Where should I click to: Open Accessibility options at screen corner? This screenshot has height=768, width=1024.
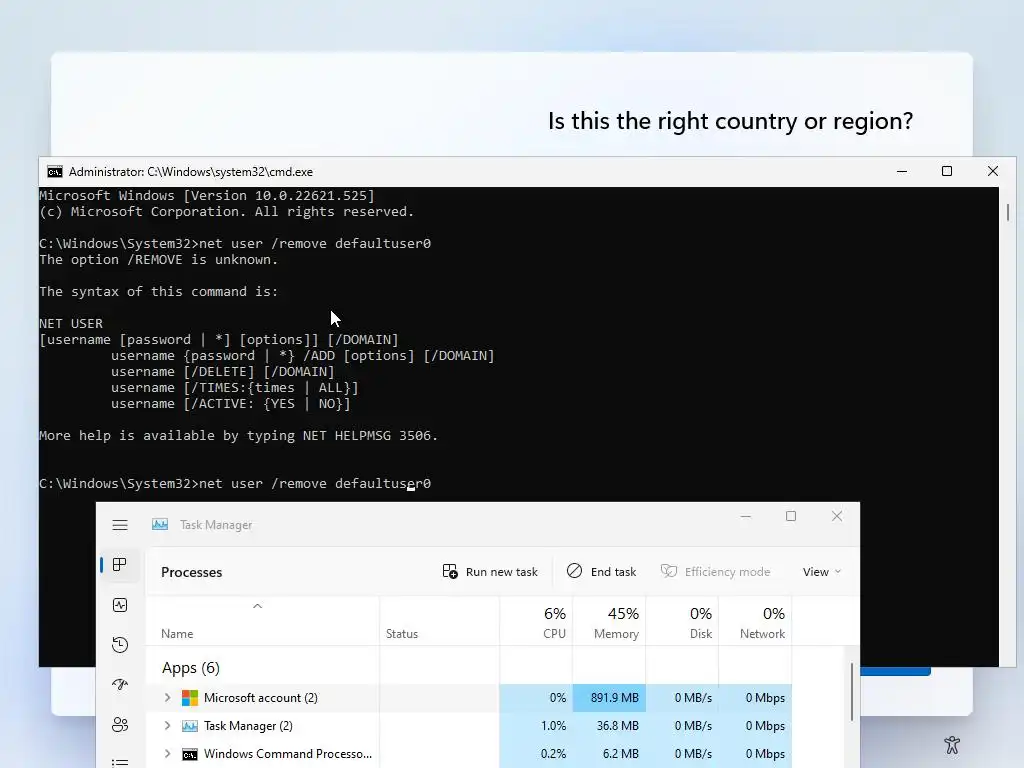pyautogui.click(x=952, y=744)
